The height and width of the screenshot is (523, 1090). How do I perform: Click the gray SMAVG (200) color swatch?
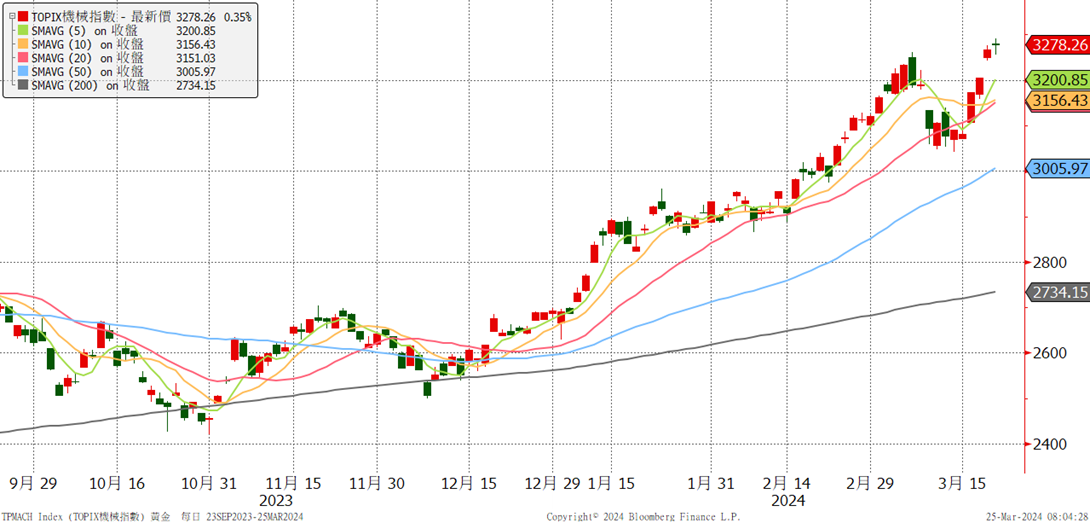pos(24,85)
